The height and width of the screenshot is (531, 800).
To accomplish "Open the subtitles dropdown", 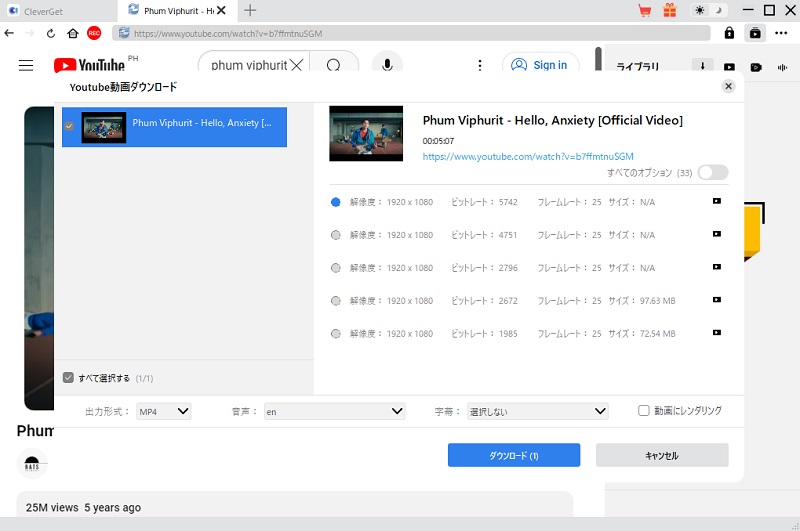I will coord(537,411).
